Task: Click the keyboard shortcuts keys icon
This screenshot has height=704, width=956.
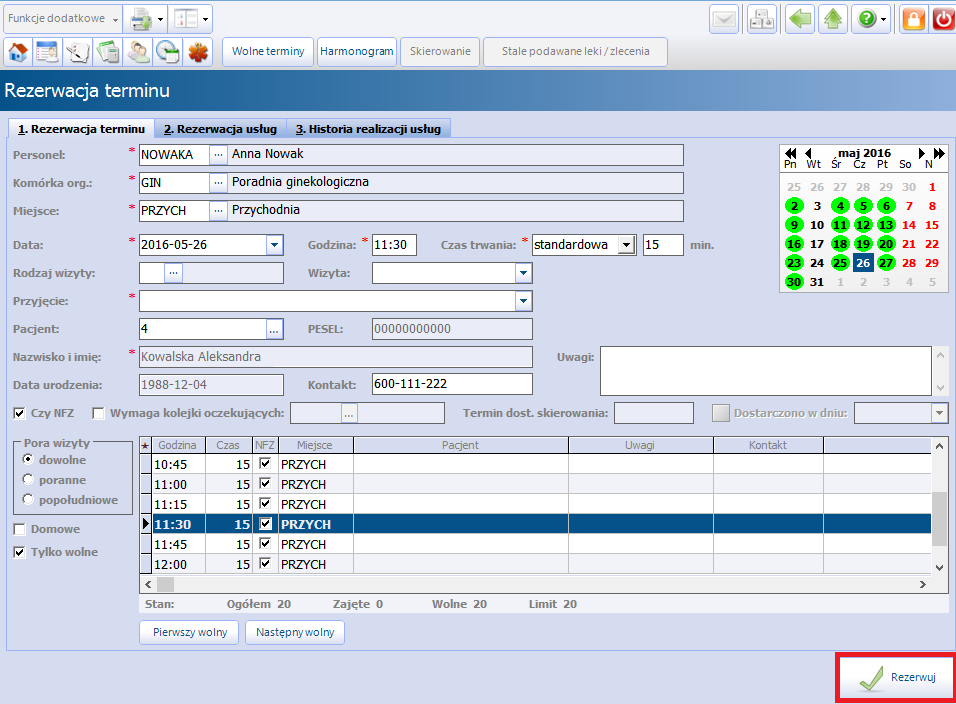Action: click(762, 20)
